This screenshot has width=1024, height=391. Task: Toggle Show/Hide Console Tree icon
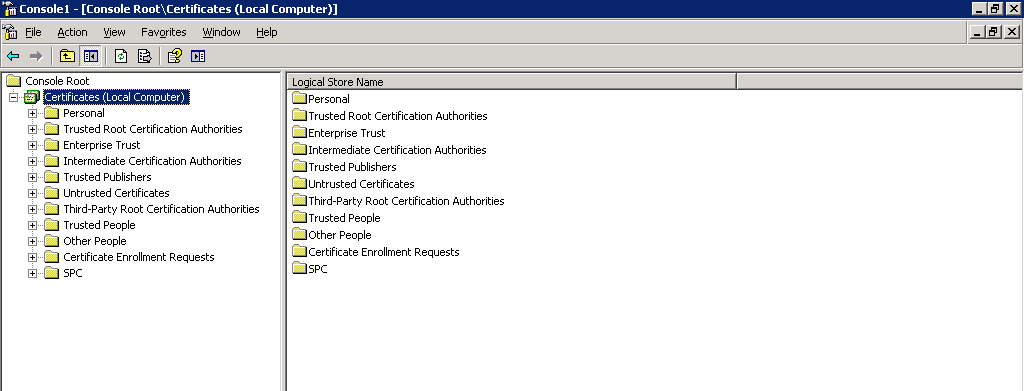point(90,56)
